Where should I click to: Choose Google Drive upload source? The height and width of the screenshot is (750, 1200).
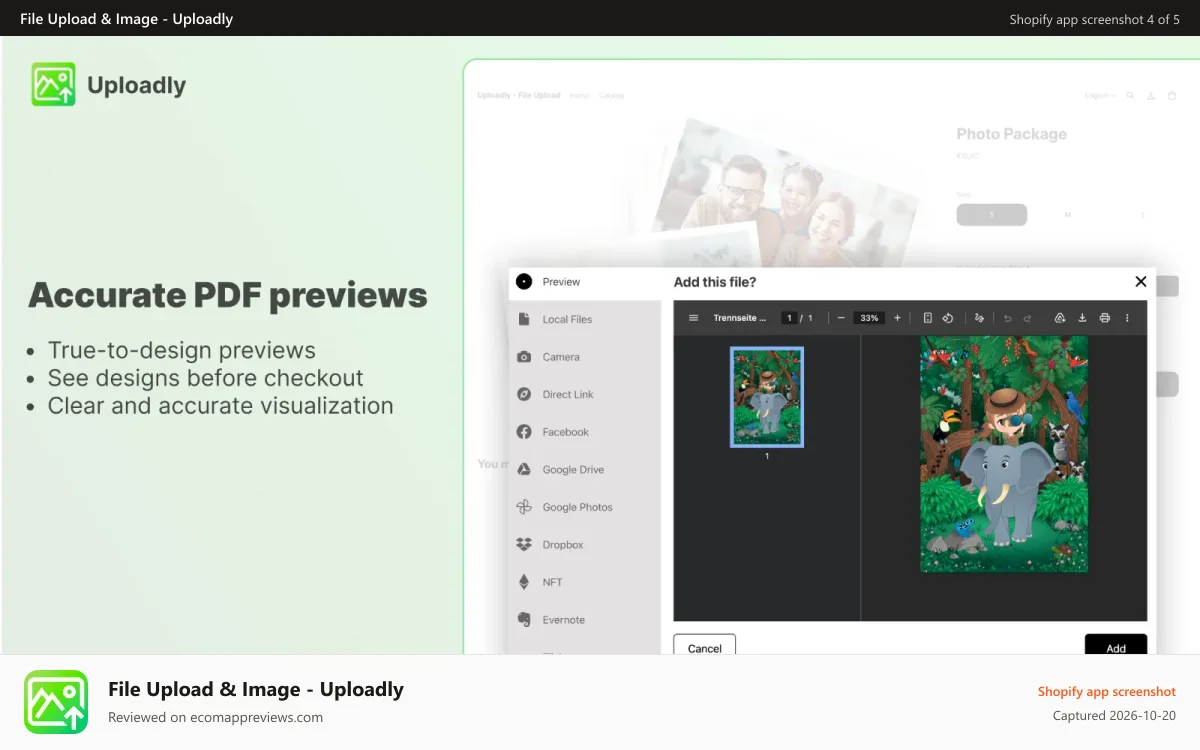[x=585, y=469]
